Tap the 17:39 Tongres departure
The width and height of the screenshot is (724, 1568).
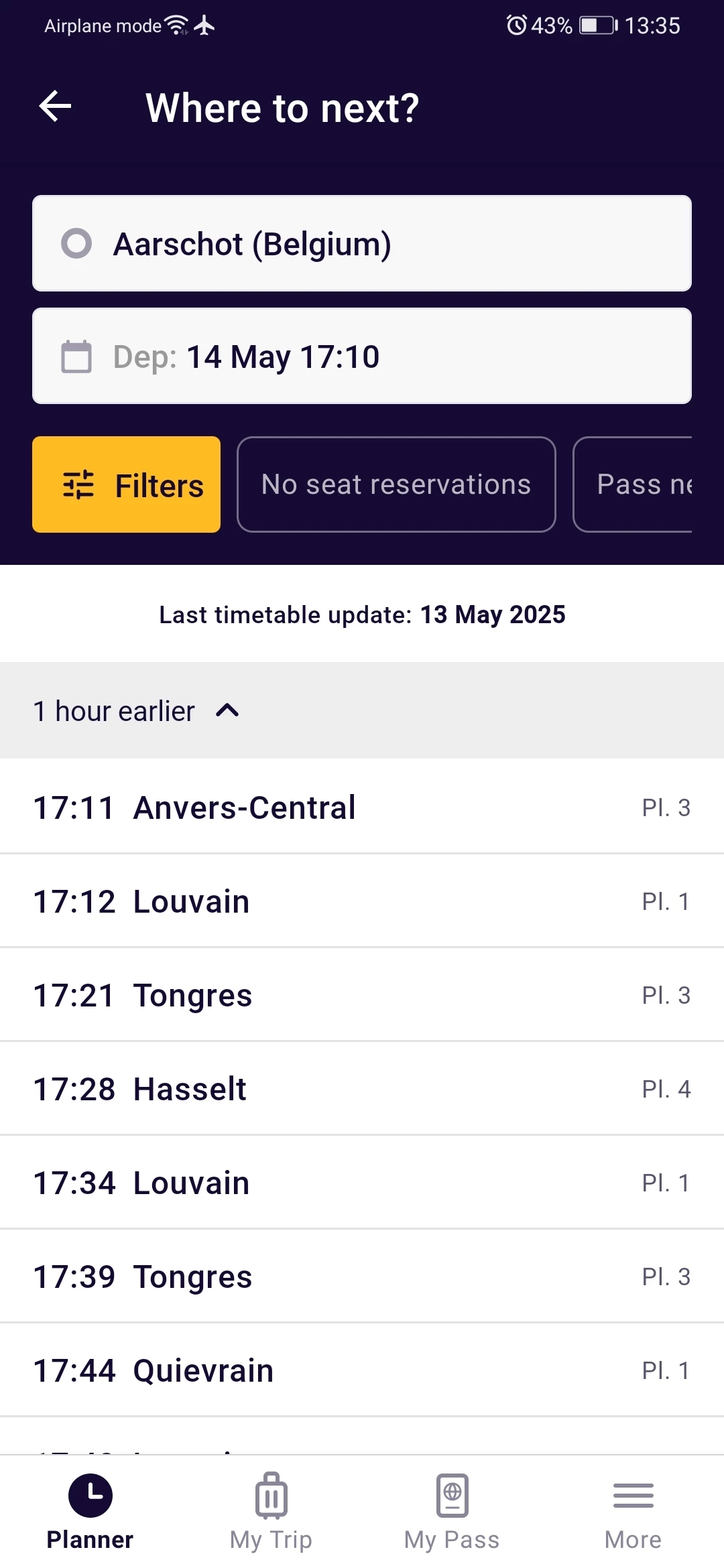(x=362, y=1277)
